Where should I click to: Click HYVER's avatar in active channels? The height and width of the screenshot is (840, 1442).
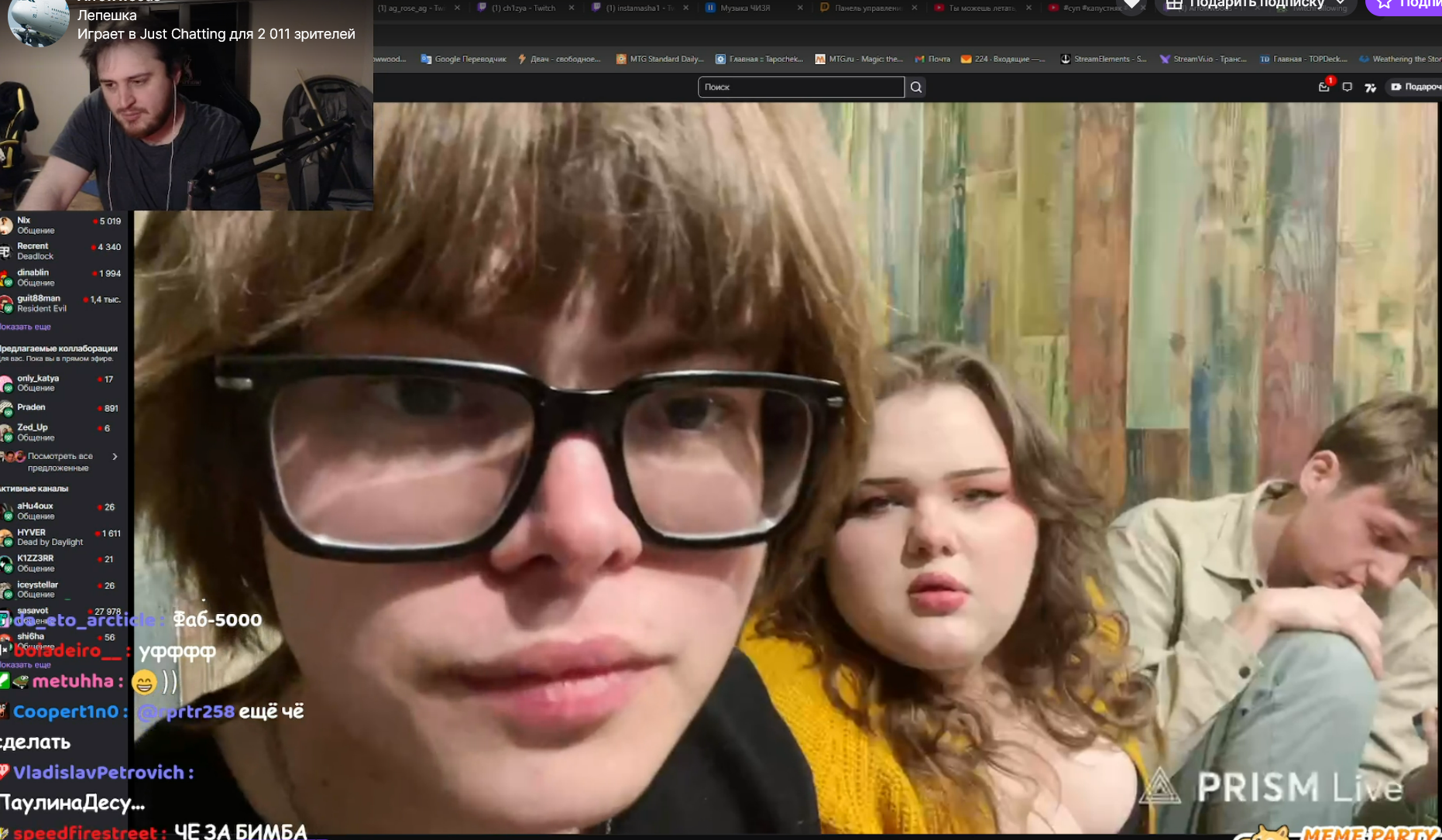(6, 537)
